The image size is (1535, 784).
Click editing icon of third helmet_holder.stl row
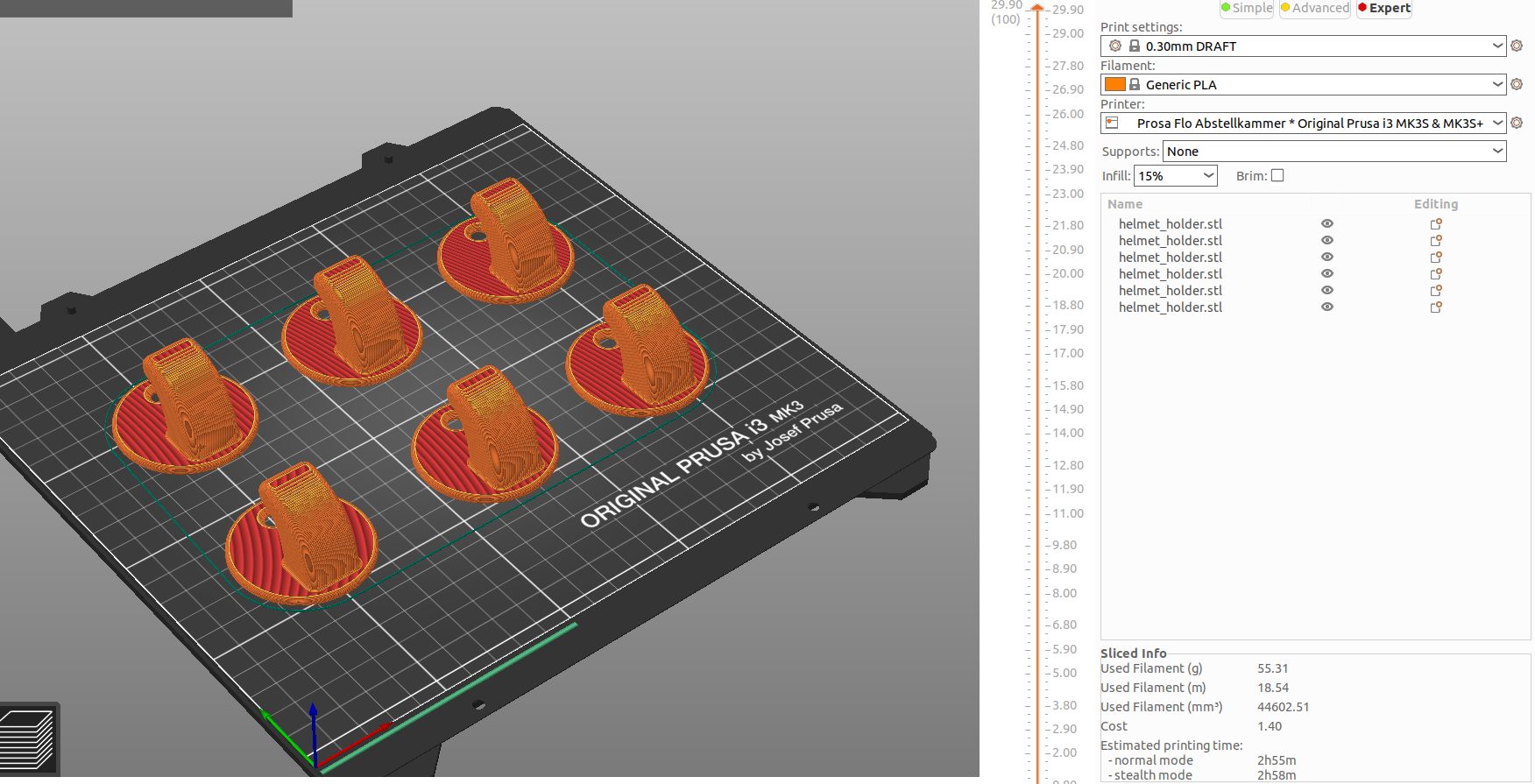[1436, 258]
